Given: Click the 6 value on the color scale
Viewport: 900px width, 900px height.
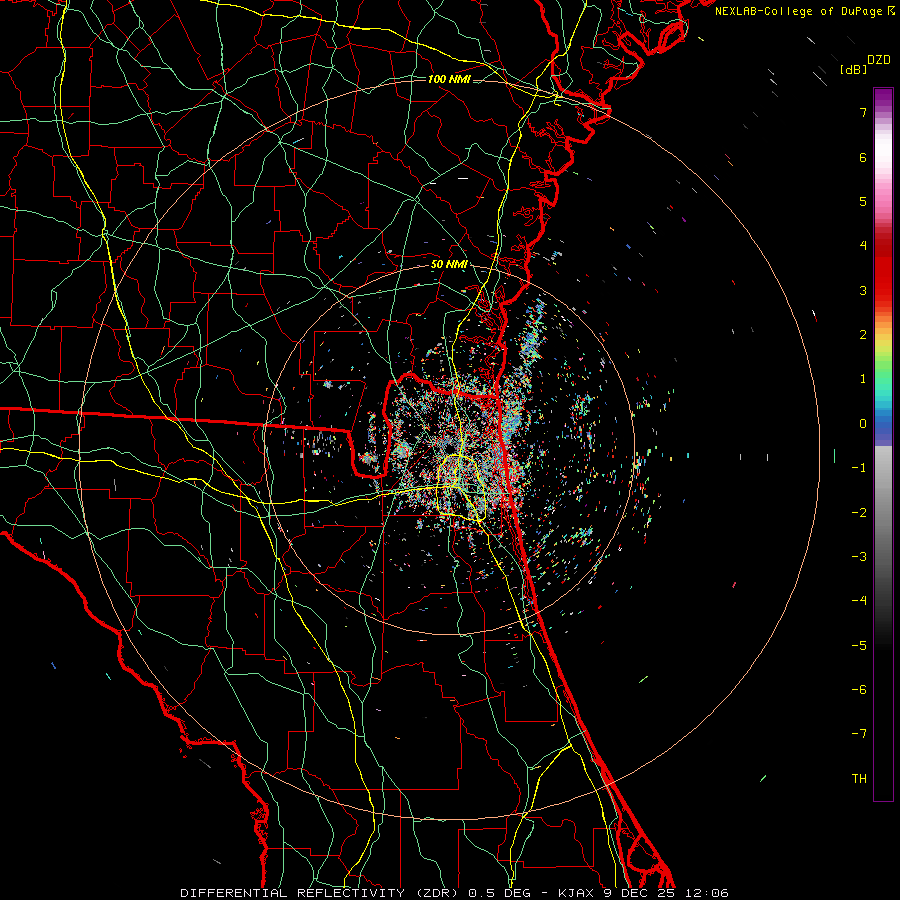Looking at the screenshot, I should [x=863, y=157].
